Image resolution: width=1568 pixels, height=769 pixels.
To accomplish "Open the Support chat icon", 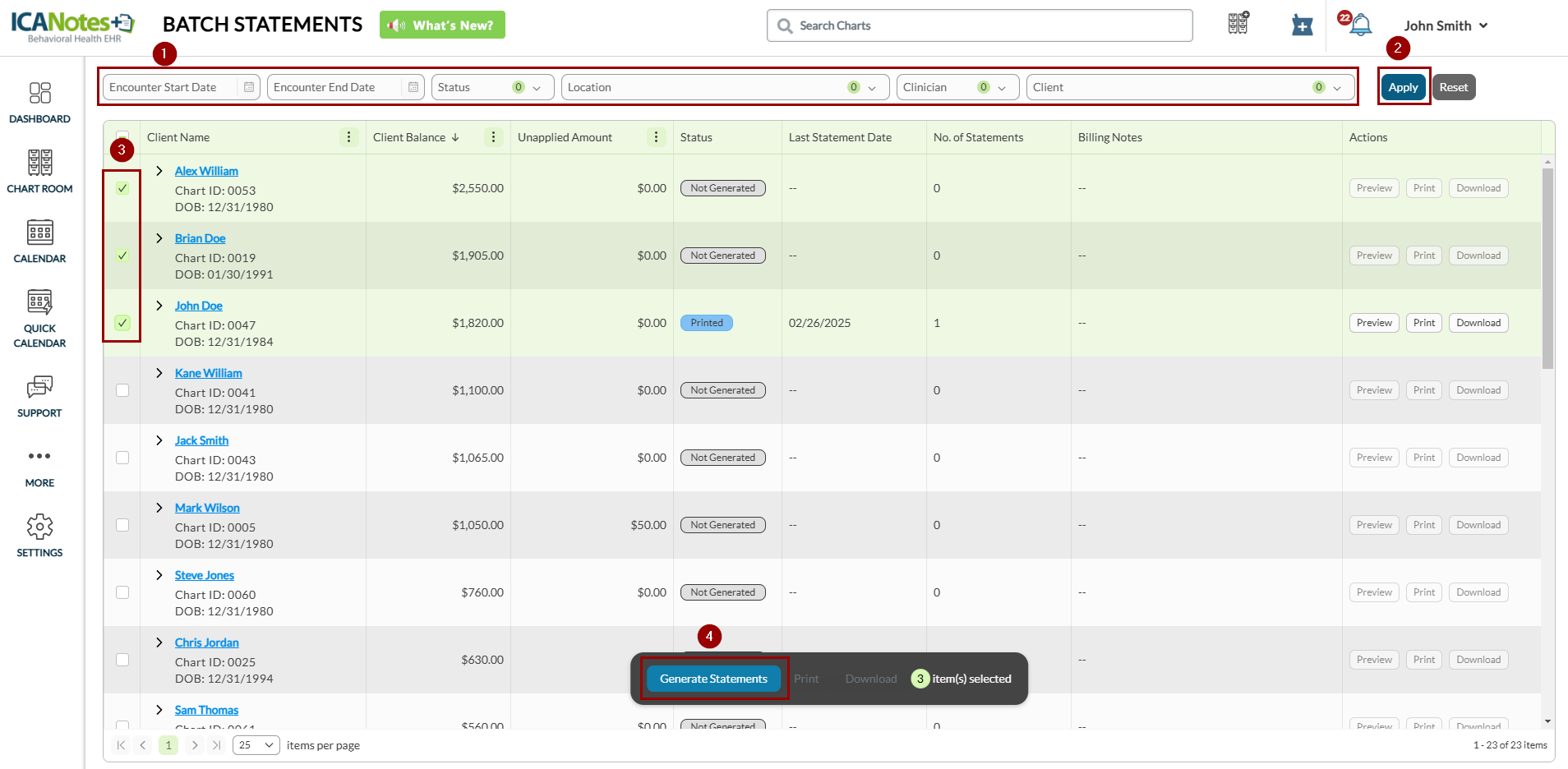I will (x=39, y=387).
